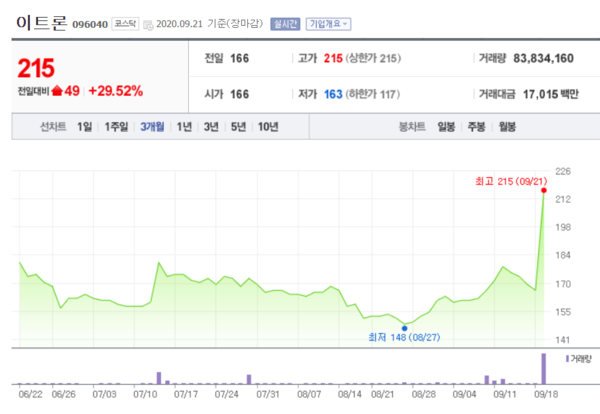Click the 141 price axis label

(x=563, y=340)
